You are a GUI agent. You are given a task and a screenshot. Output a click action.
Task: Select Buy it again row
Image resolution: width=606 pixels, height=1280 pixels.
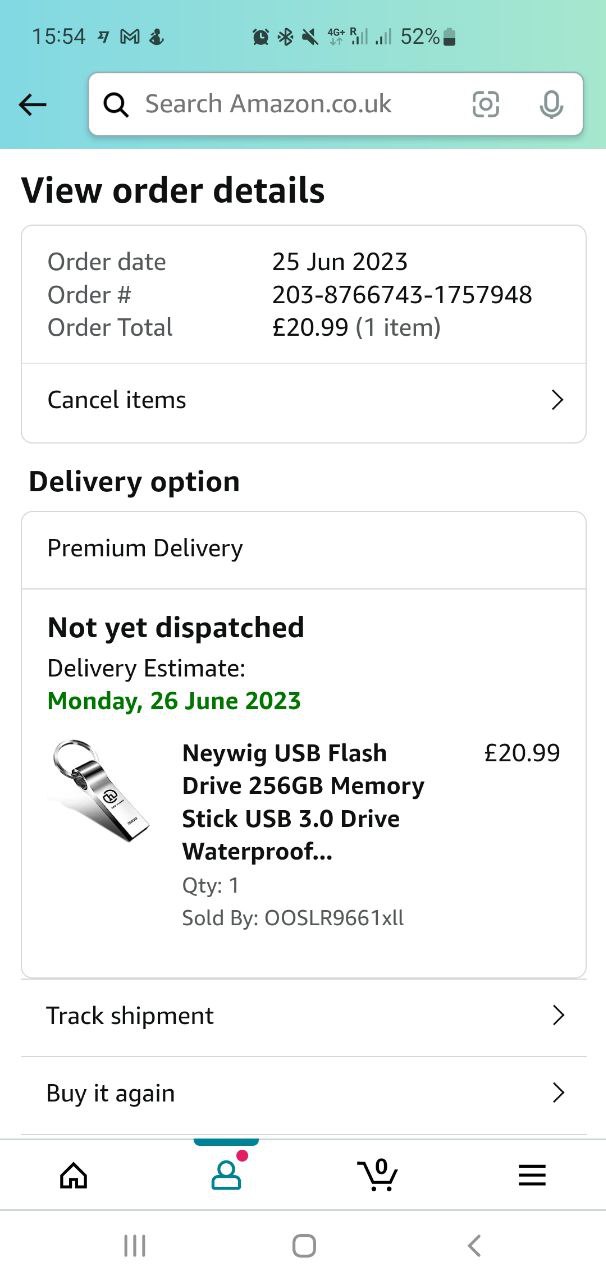110,1093
